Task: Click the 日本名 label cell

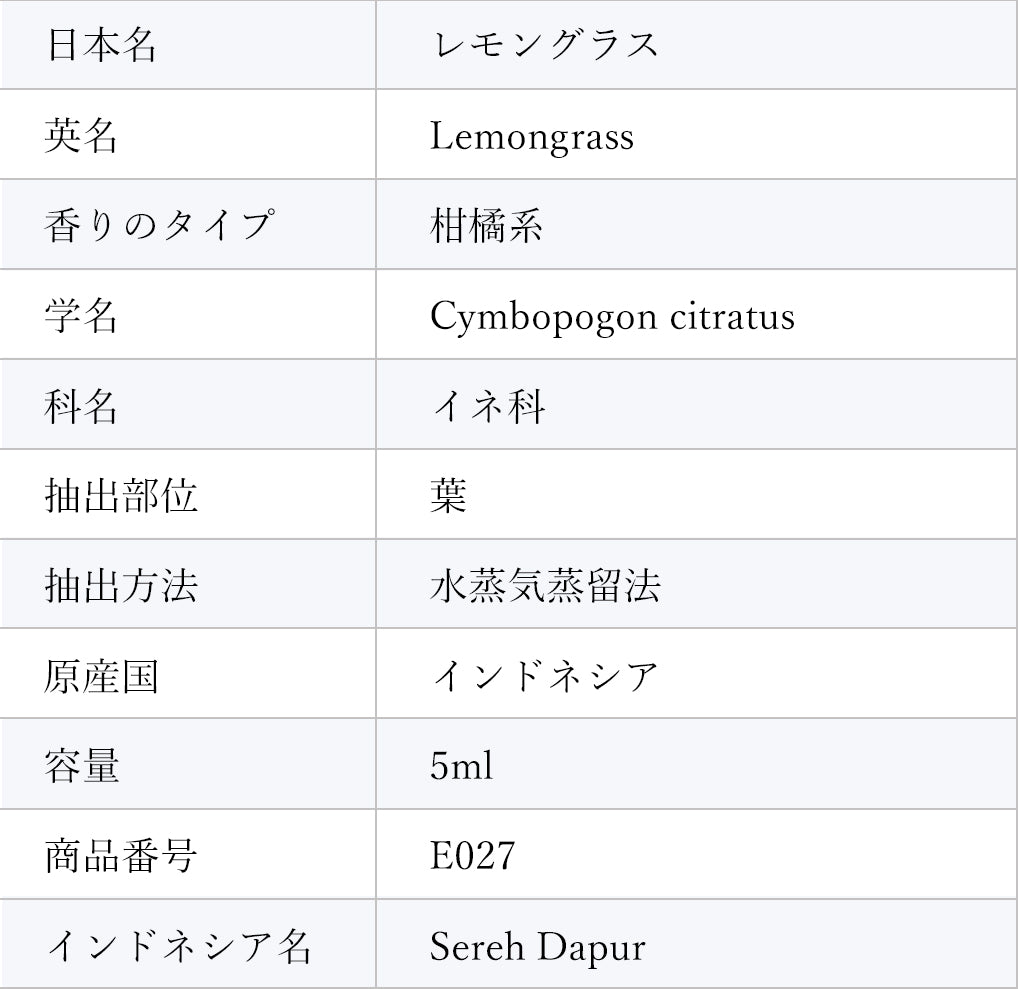Action: point(101,46)
